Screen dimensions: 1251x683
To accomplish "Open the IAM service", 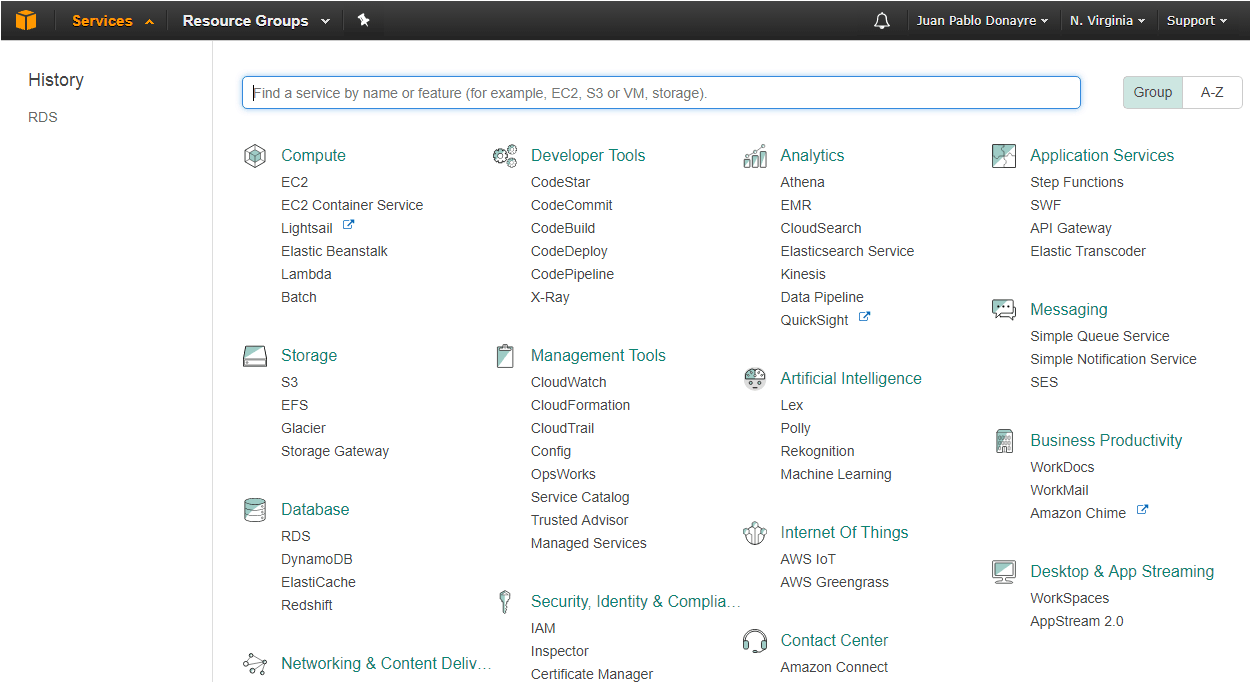I will point(543,628).
